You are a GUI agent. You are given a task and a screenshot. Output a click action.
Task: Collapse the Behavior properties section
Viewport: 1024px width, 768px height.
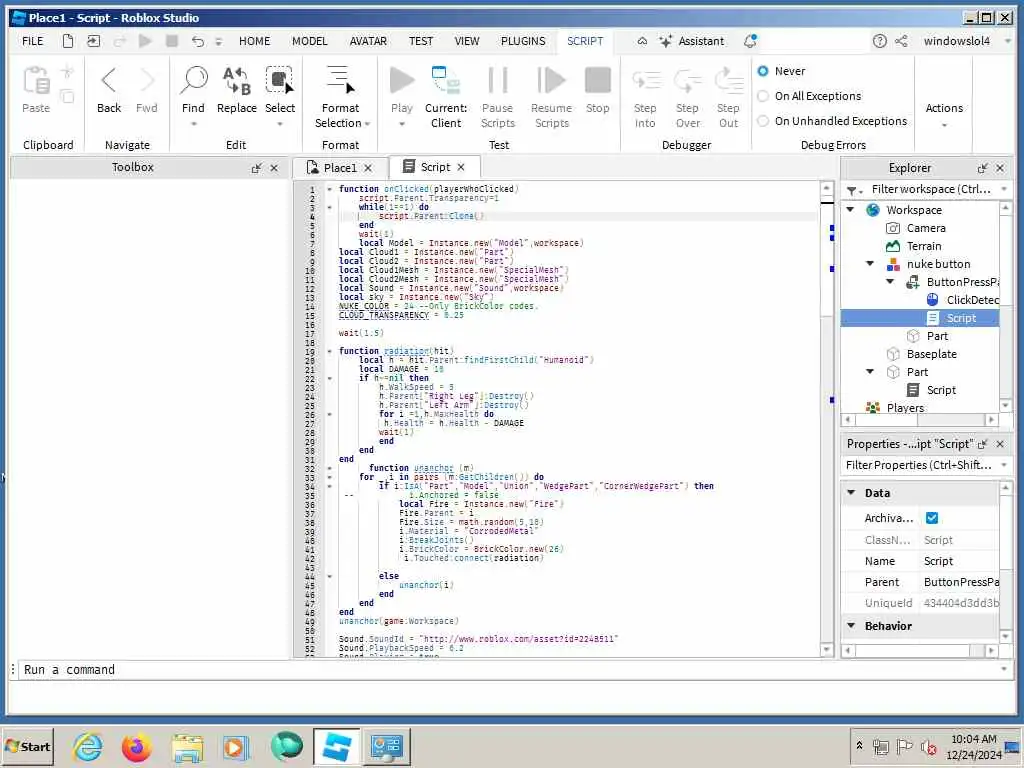pos(851,626)
